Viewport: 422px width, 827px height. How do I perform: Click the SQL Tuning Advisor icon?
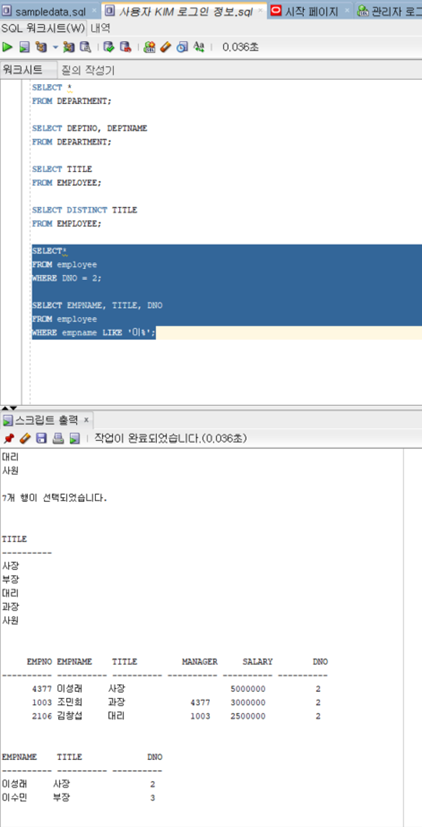tap(84, 47)
